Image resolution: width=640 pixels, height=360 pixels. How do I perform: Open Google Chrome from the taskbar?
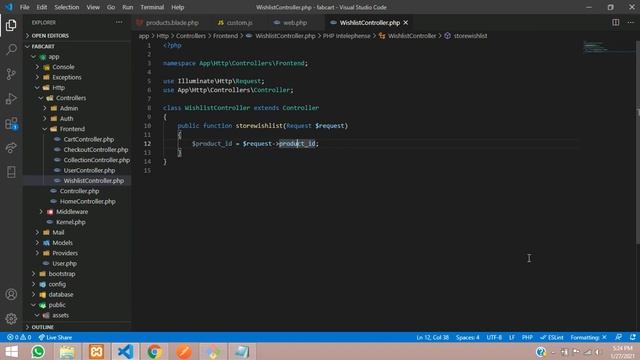155,352
